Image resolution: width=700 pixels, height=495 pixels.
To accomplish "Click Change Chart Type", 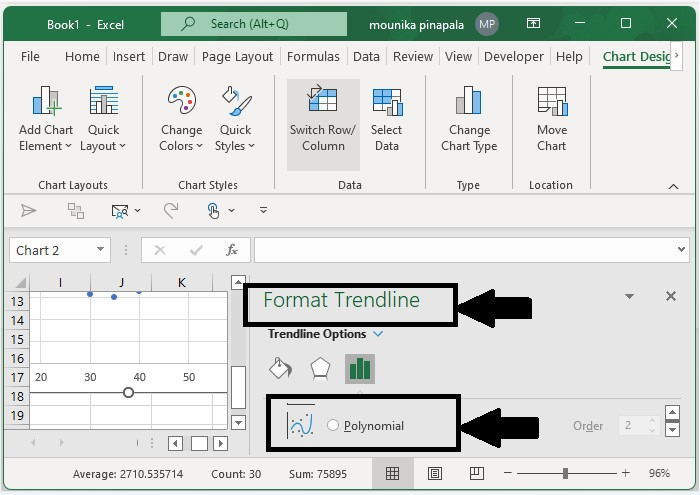I will pos(469,119).
